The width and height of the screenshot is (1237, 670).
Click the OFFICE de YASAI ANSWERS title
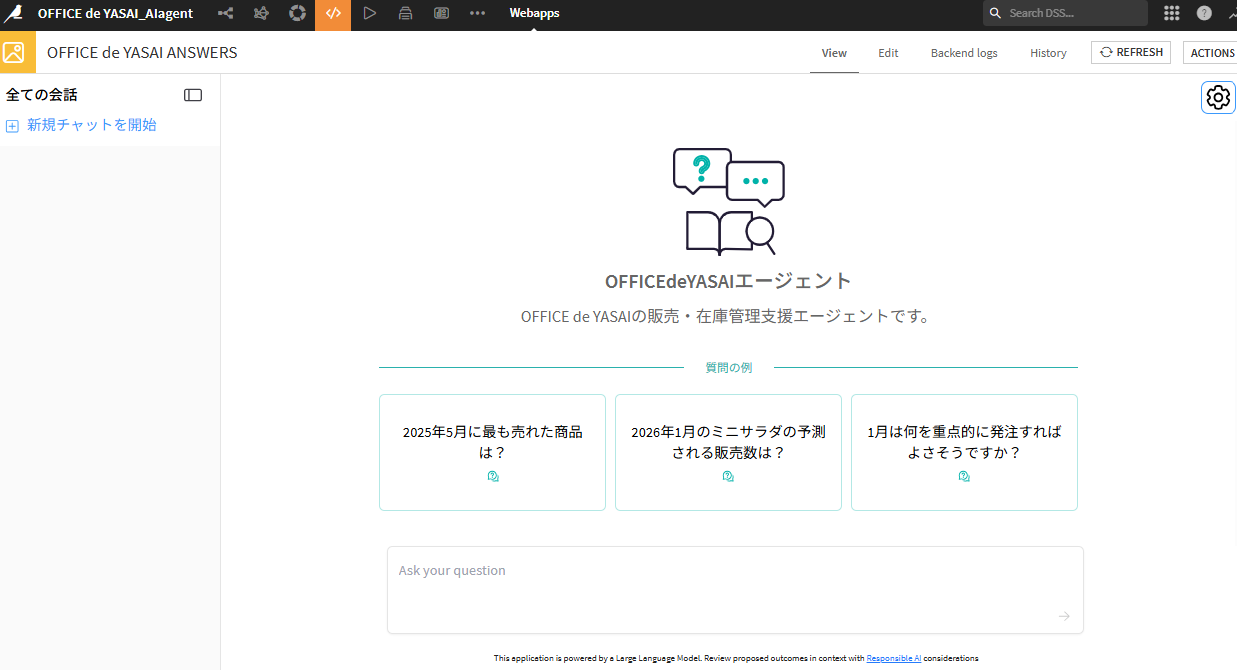tap(142, 52)
